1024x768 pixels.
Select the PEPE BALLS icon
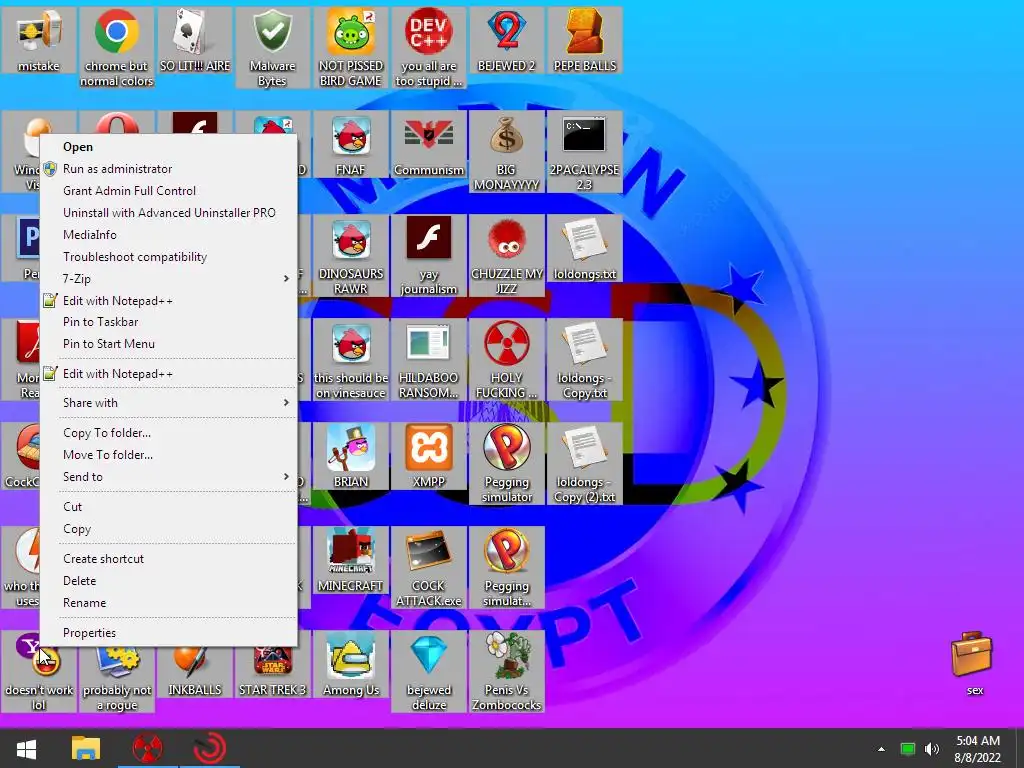(x=584, y=40)
